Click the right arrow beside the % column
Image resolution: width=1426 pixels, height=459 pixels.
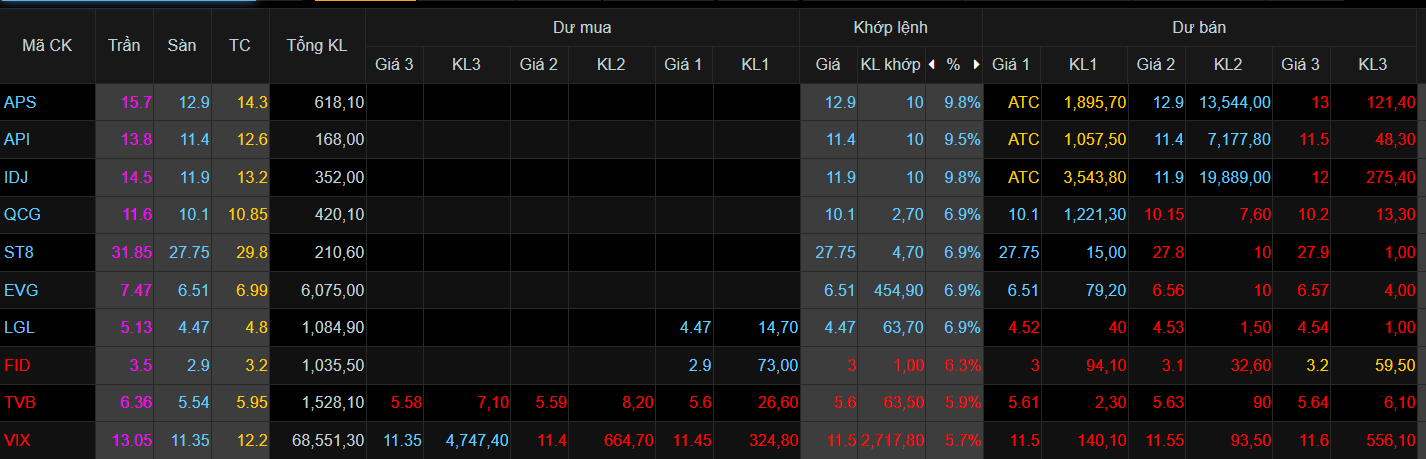click(x=976, y=65)
